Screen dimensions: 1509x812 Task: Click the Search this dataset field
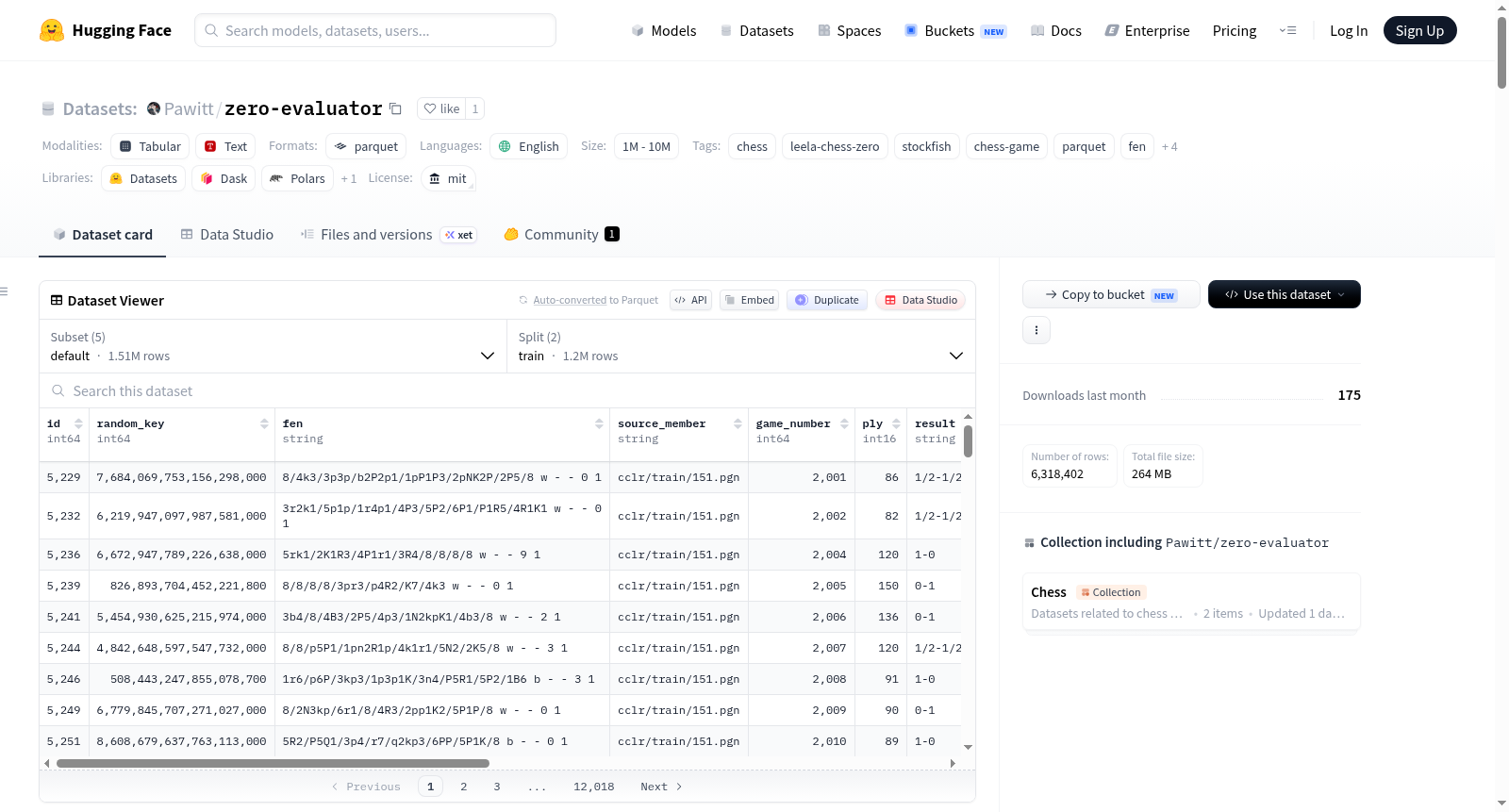pyautogui.click(x=507, y=390)
